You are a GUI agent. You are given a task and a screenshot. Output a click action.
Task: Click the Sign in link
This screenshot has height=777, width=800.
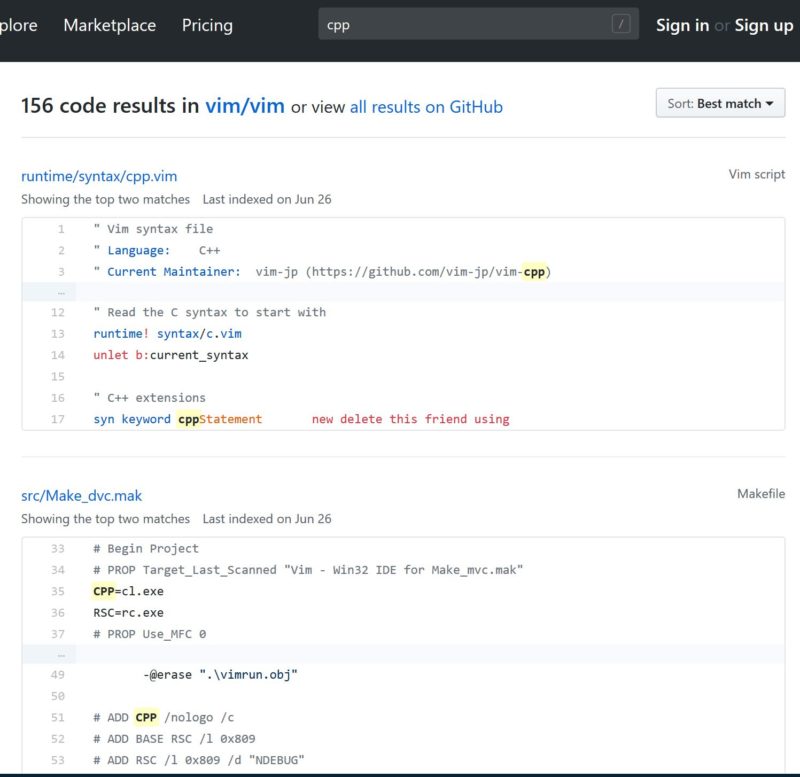(682, 25)
